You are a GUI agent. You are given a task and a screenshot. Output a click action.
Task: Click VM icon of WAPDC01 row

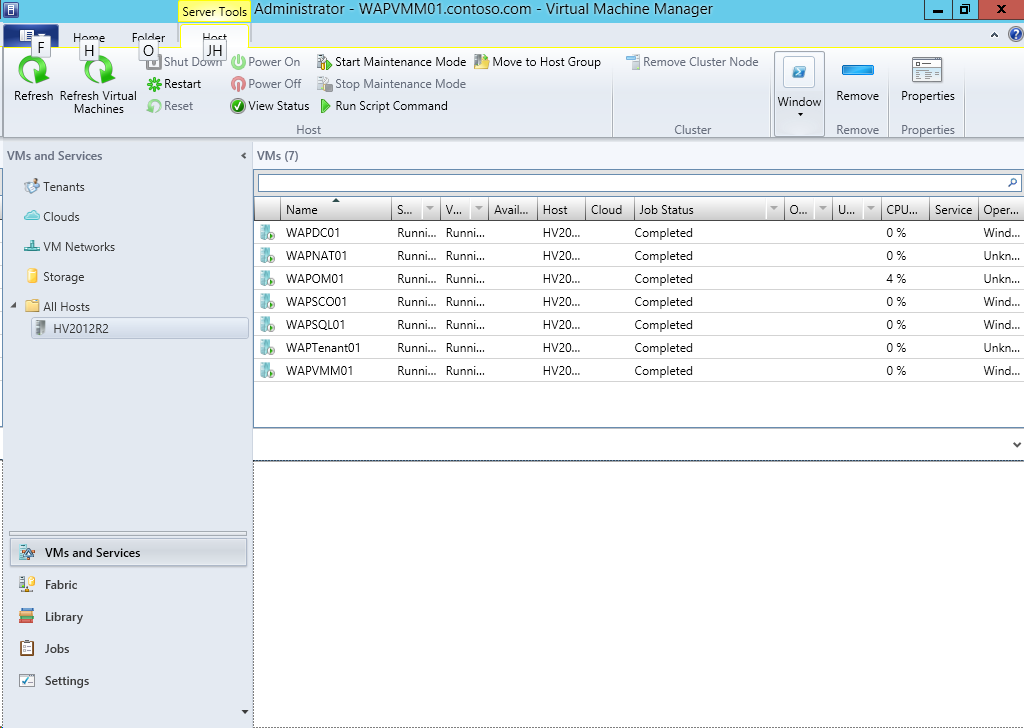[x=267, y=232]
